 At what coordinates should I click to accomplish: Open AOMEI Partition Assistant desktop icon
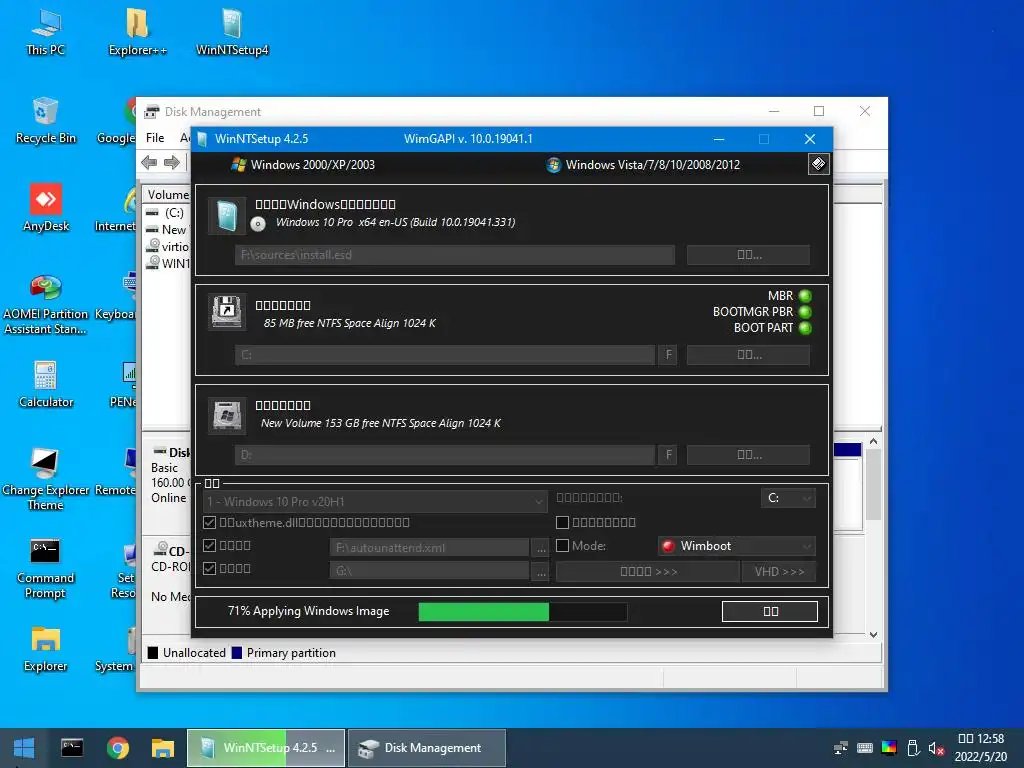click(45, 304)
